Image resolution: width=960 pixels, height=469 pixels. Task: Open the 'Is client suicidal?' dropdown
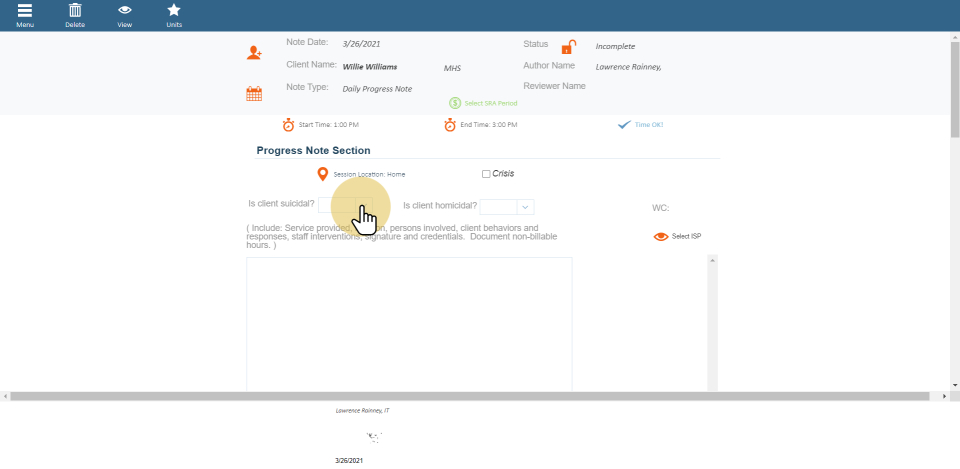[345, 206]
